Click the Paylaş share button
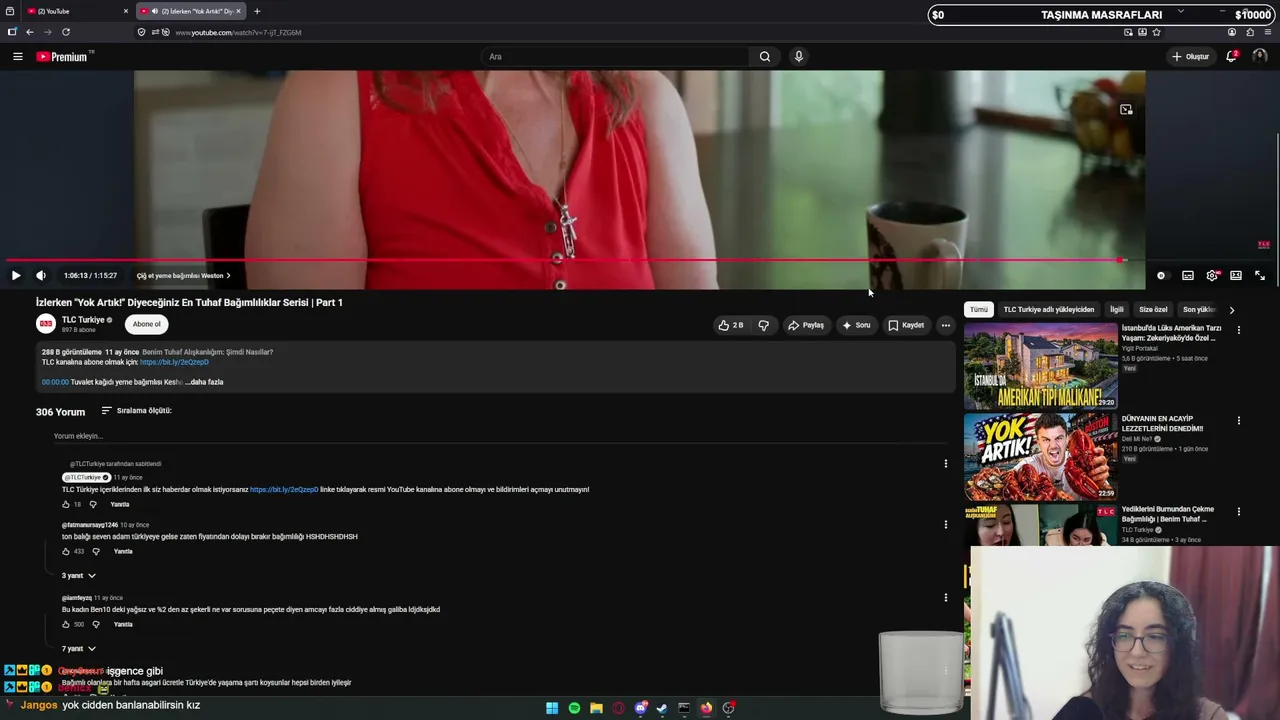Viewport: 1280px width, 720px height. click(x=805, y=325)
